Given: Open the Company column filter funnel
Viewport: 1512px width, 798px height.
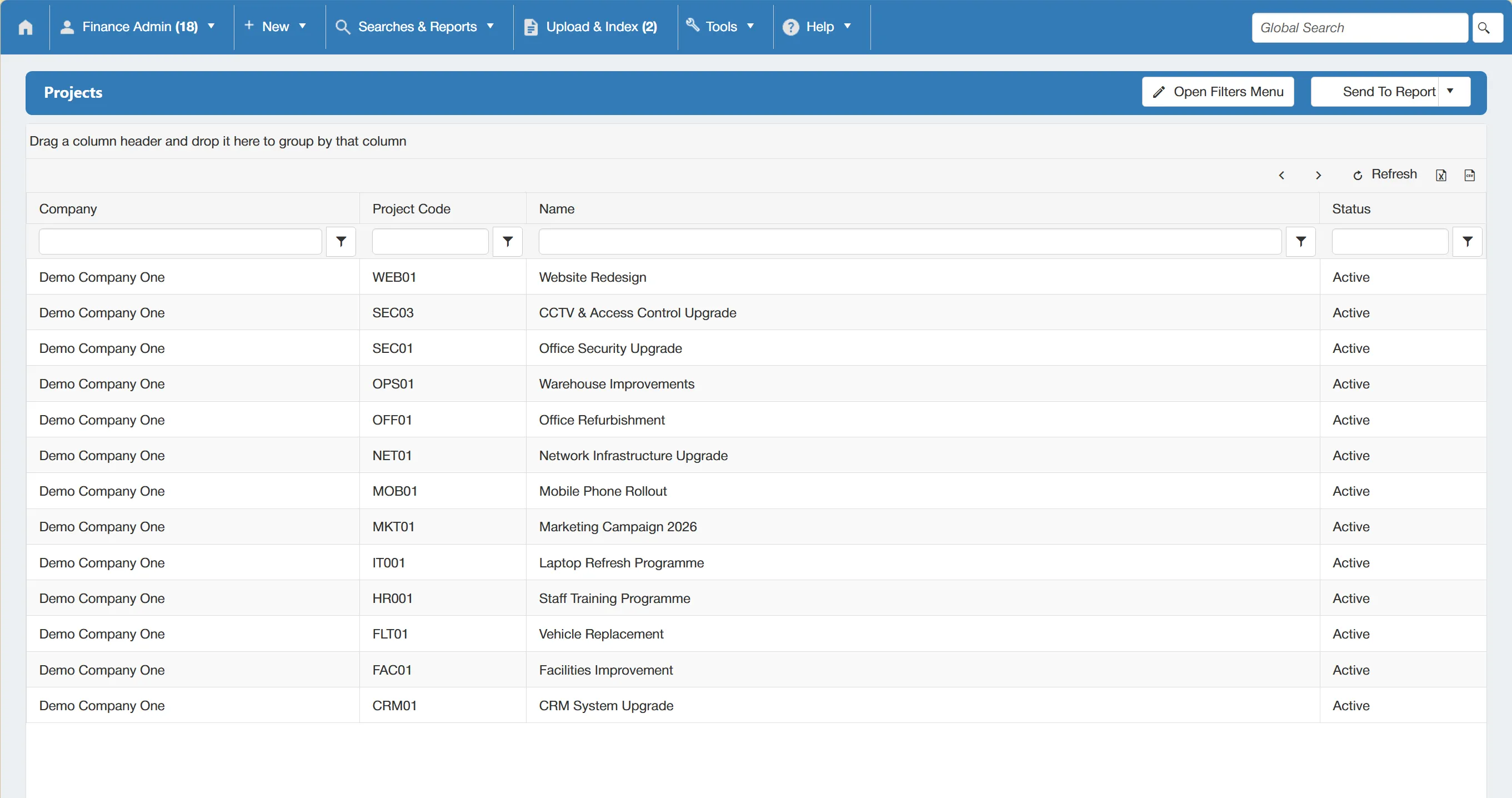Looking at the screenshot, I should [x=341, y=241].
